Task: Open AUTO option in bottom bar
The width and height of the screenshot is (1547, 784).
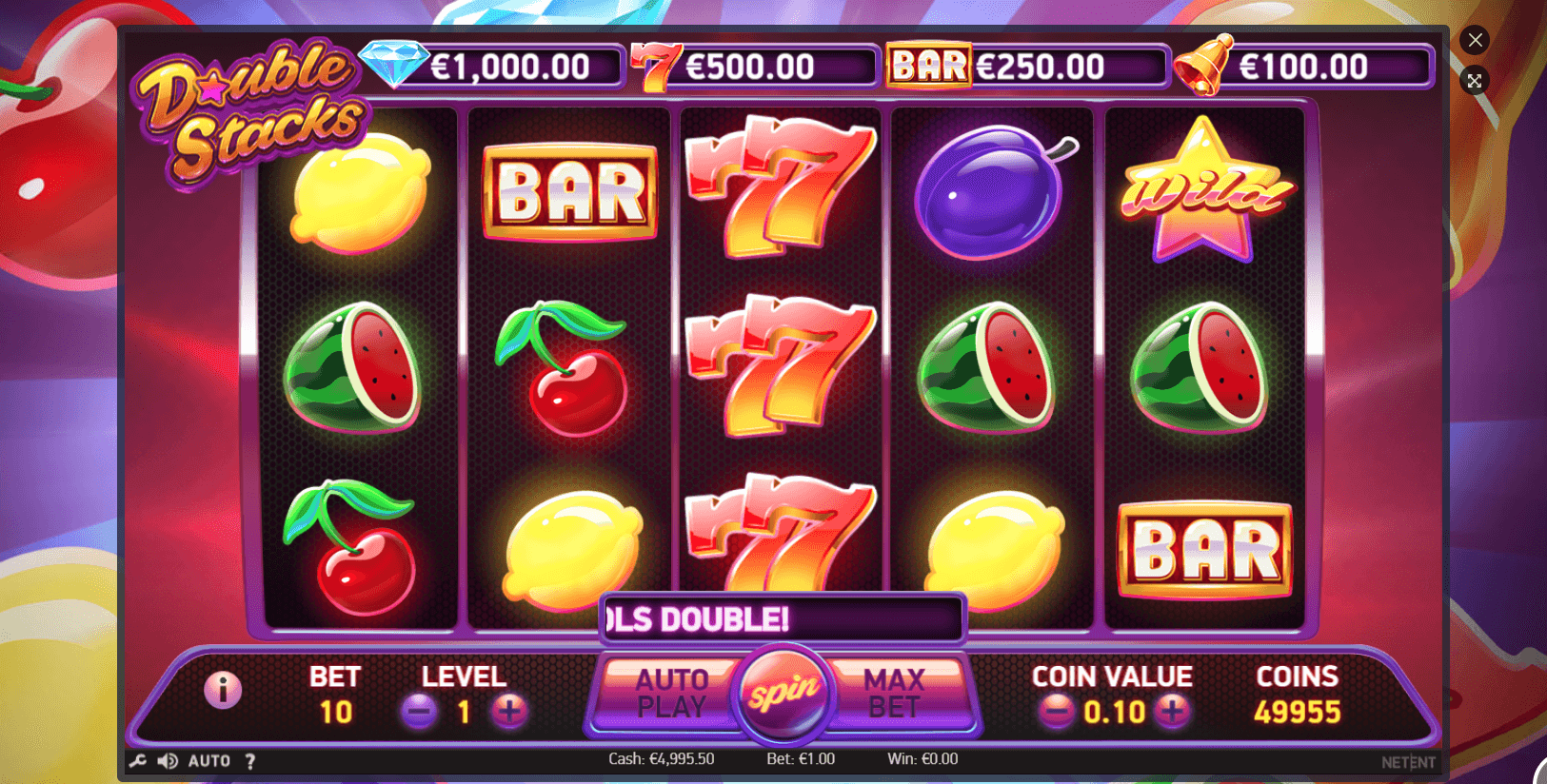Action: point(209,761)
